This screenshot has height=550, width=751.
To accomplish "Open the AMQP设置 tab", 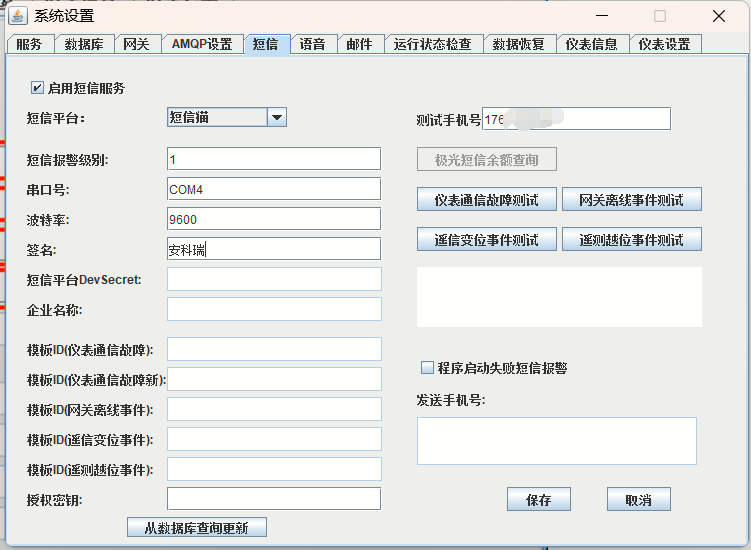I will point(201,44).
